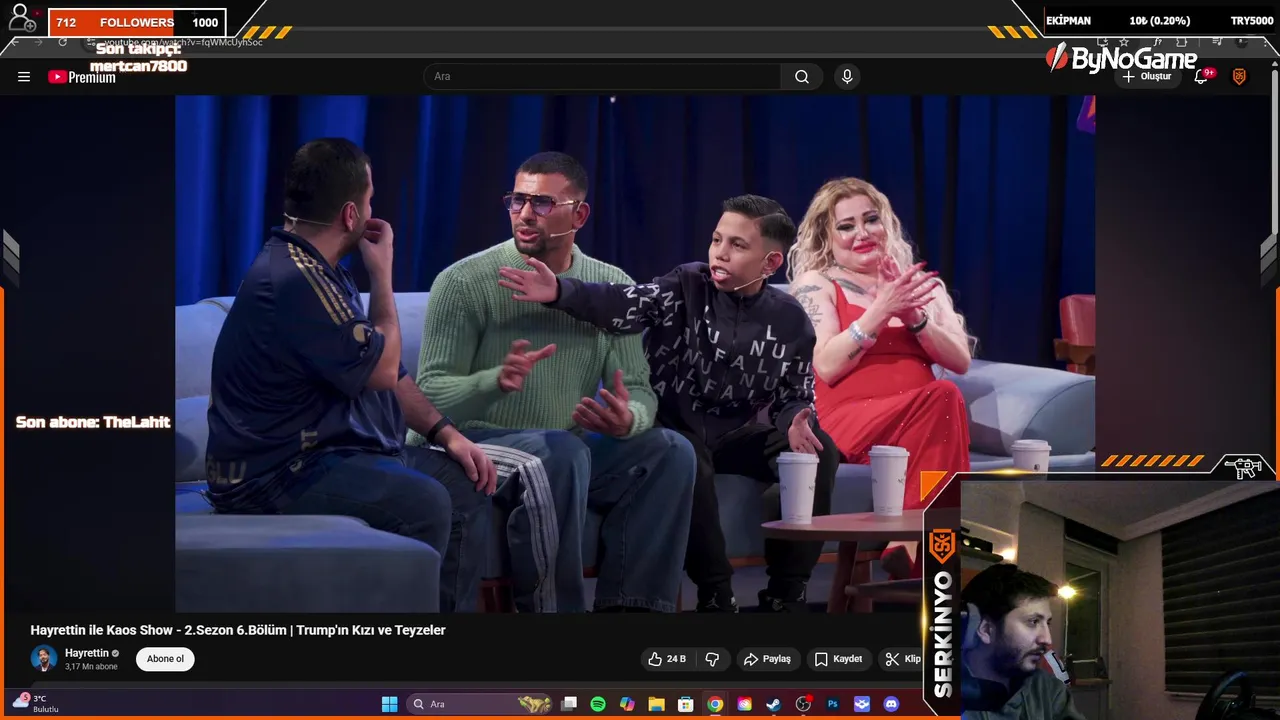Screen dimensions: 1280x720
Task: Click the search magnifier button
Action: coord(802,77)
